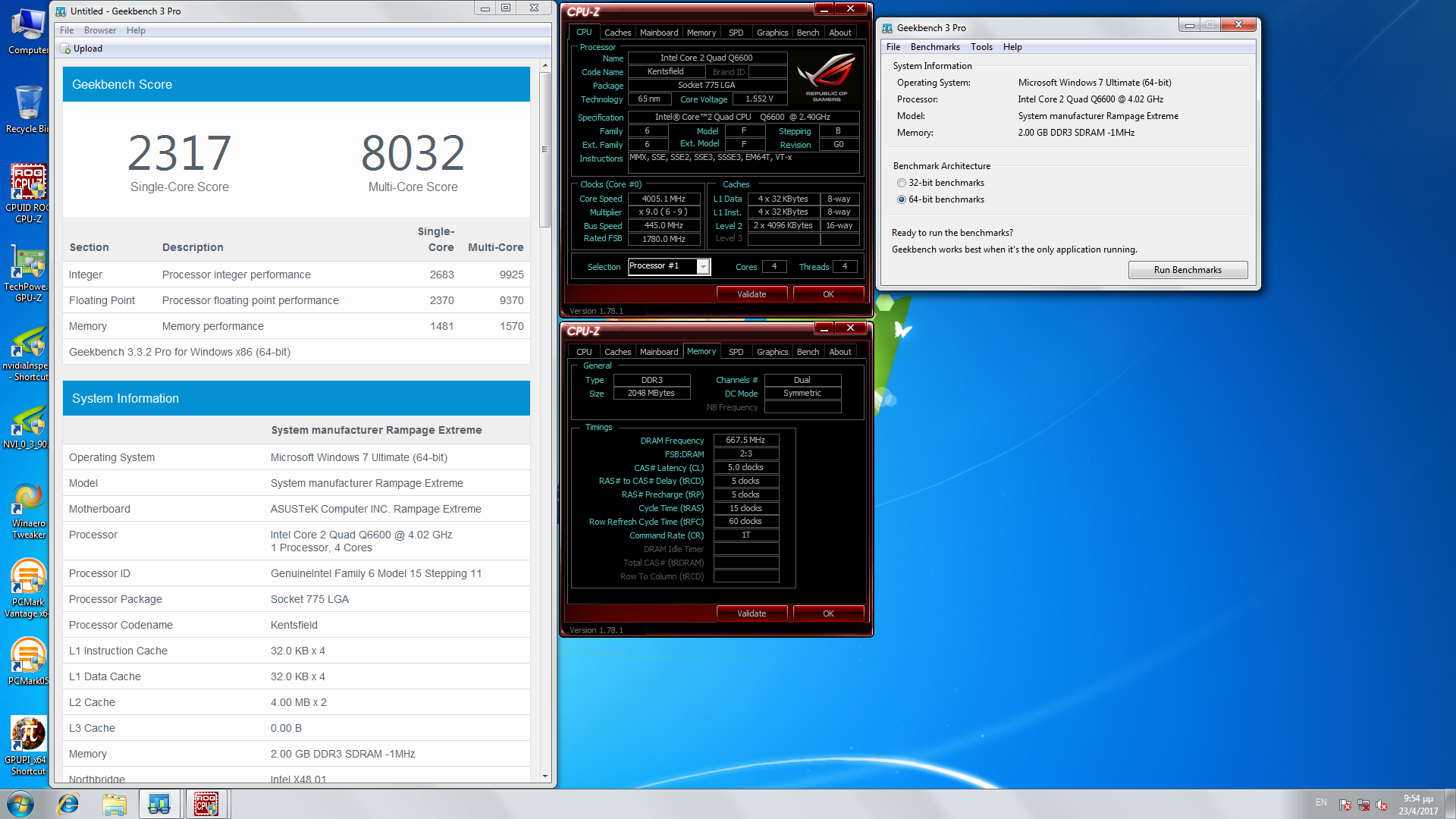Launch Winaero Tweaker from desktop

(x=28, y=510)
